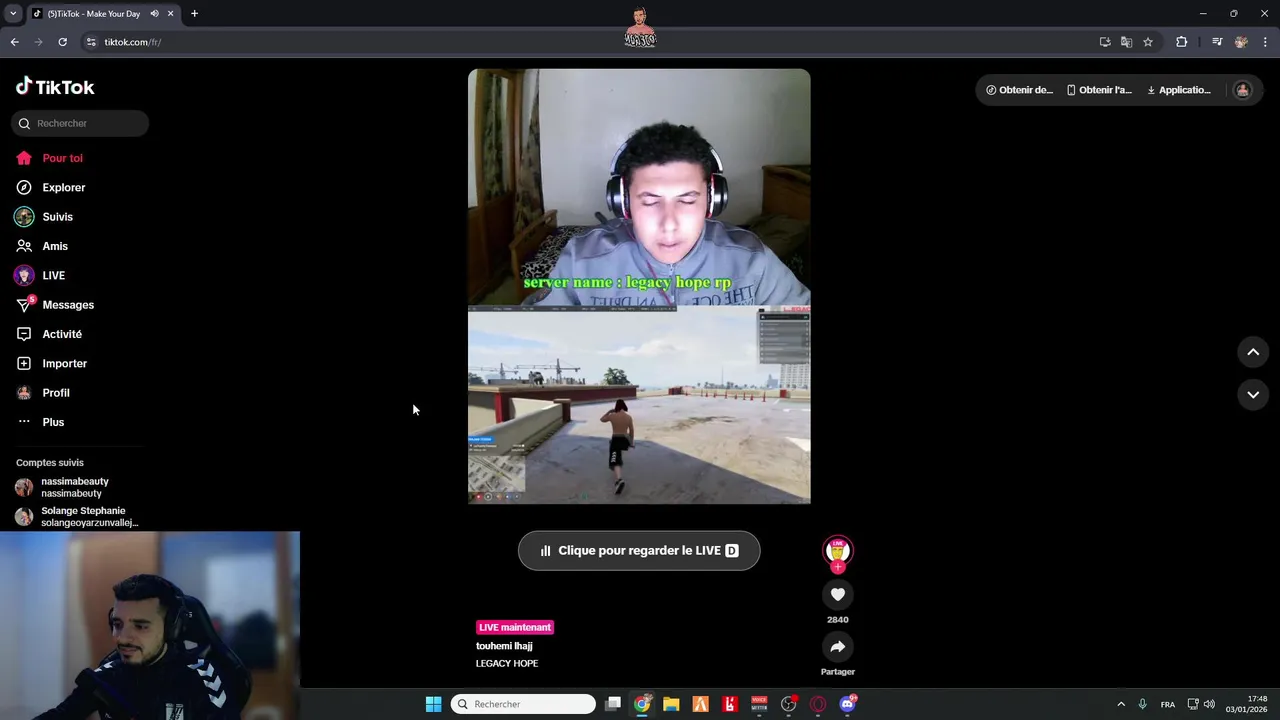Open Discord from the taskbar
The height and width of the screenshot is (720, 1280).
pyautogui.click(x=848, y=704)
